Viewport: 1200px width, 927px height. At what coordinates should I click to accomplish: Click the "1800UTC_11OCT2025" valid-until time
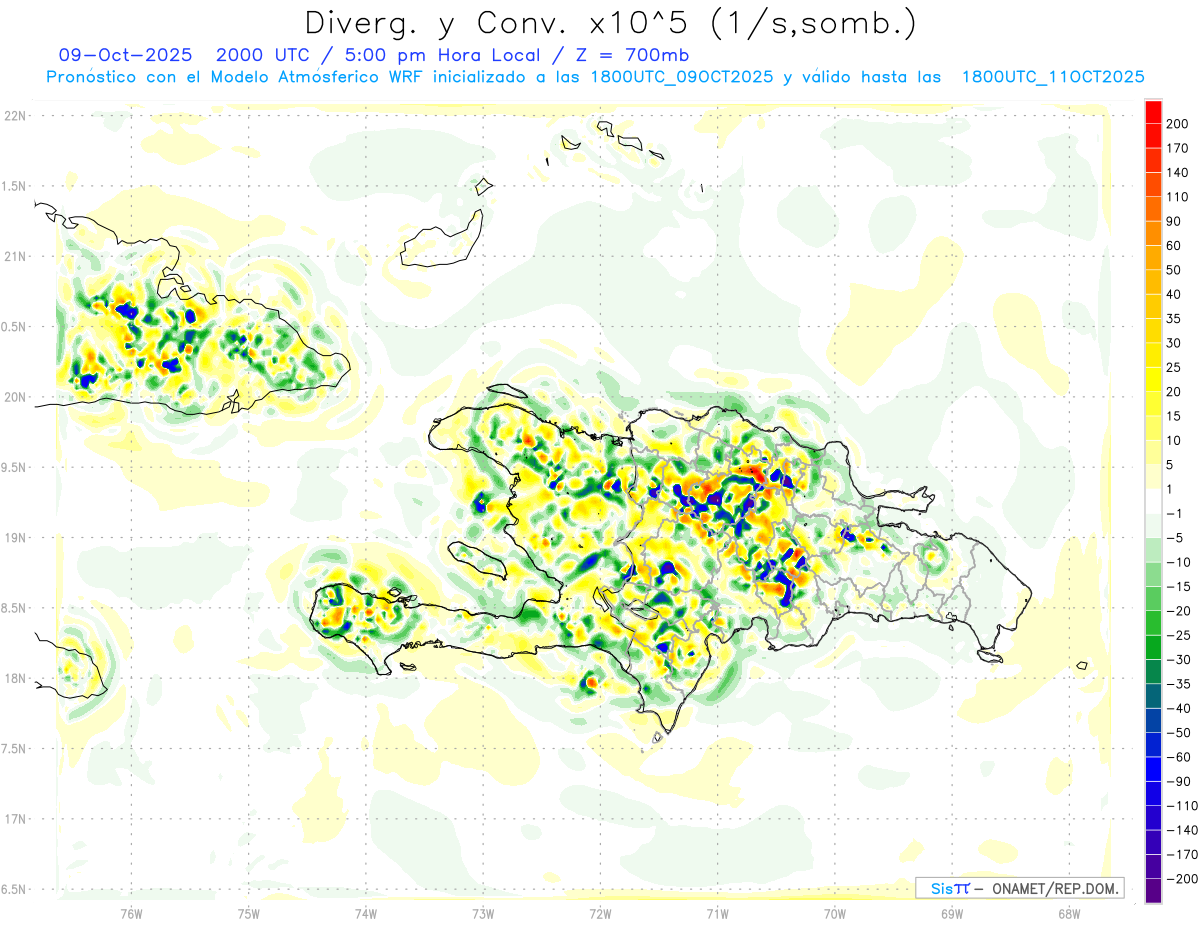(1052, 77)
